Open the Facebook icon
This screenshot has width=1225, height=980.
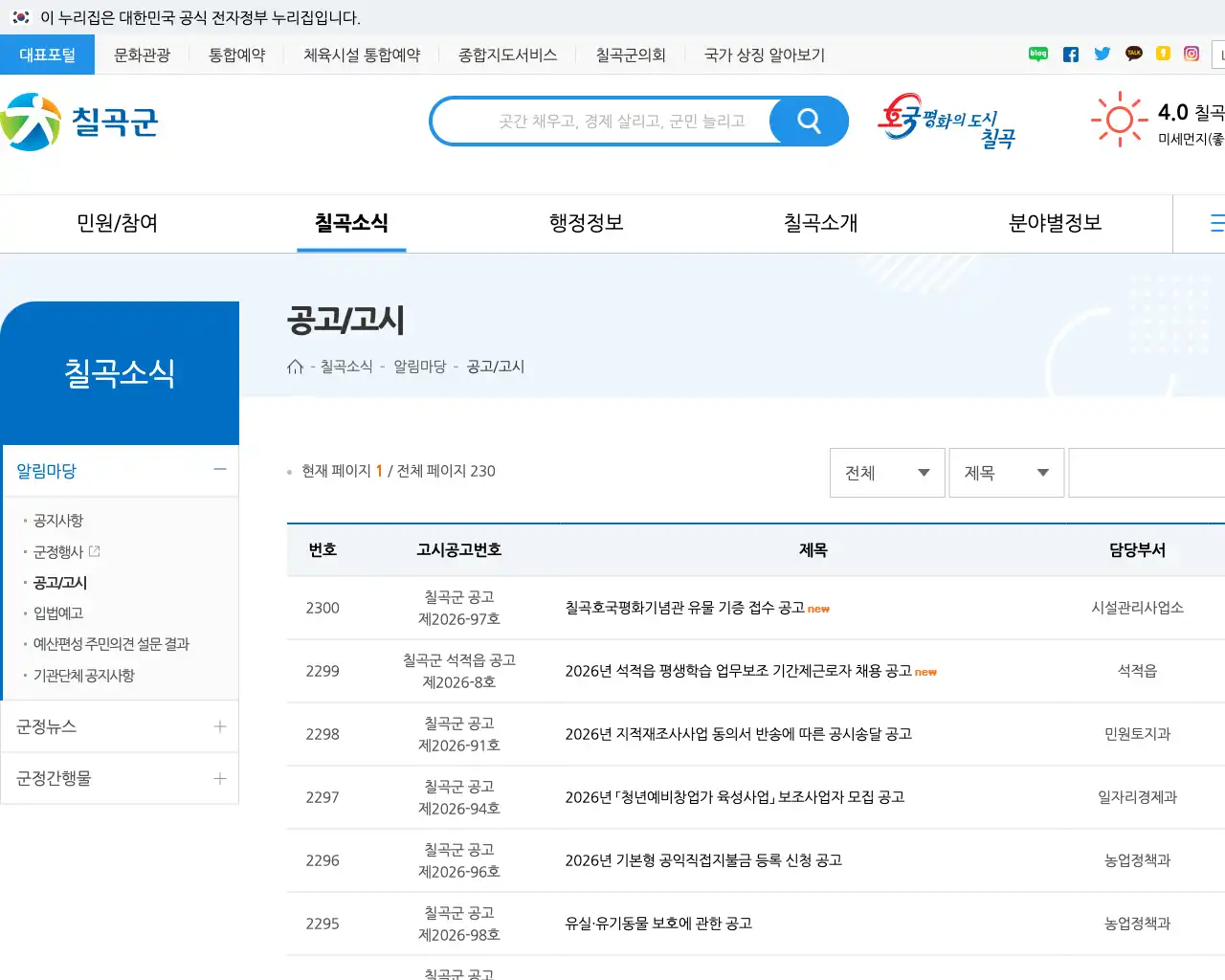tap(1070, 55)
